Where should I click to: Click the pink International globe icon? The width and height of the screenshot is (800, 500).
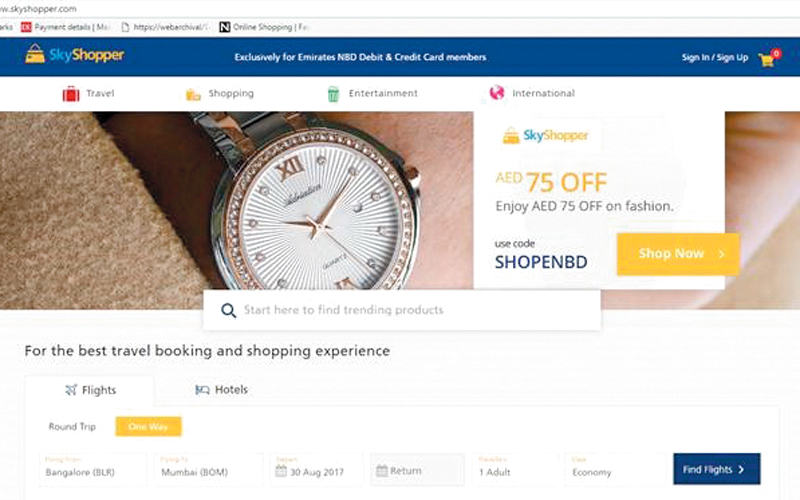[497, 93]
